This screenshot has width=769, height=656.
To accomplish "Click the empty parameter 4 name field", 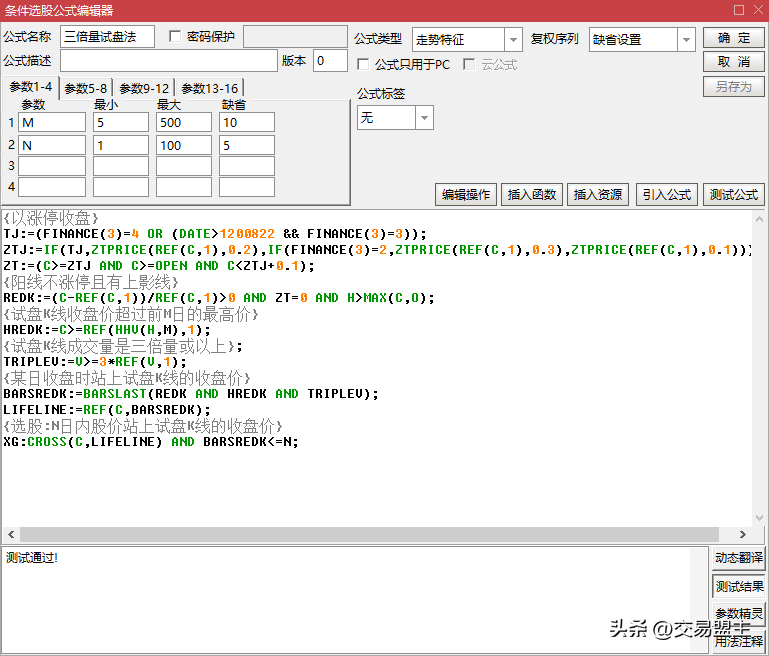I will (x=52, y=187).
